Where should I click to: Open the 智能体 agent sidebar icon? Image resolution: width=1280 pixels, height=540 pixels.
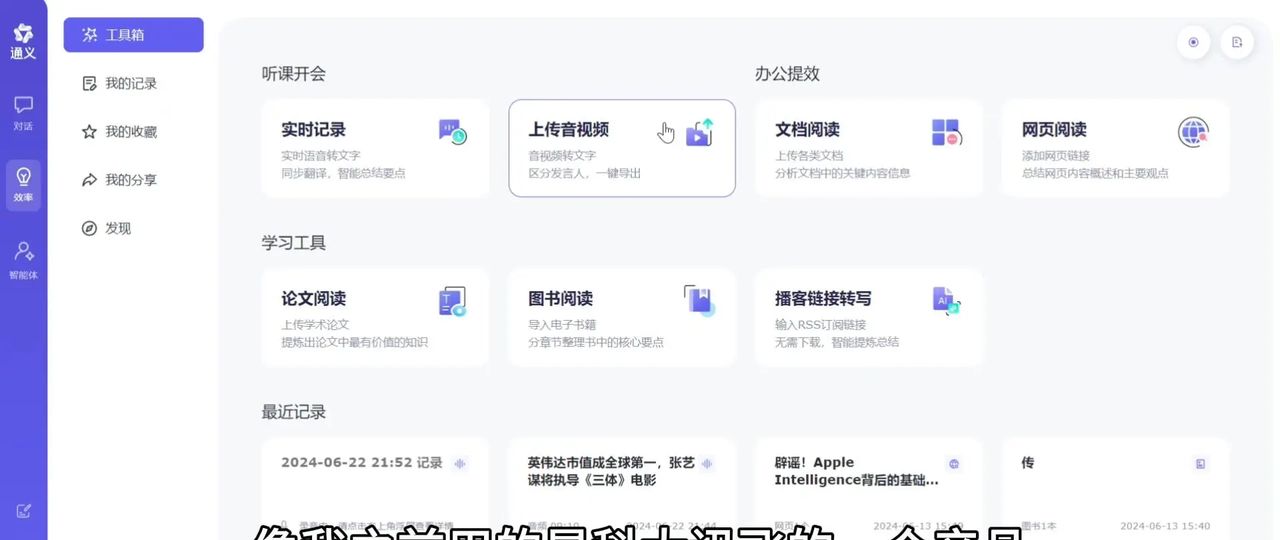tap(23, 259)
